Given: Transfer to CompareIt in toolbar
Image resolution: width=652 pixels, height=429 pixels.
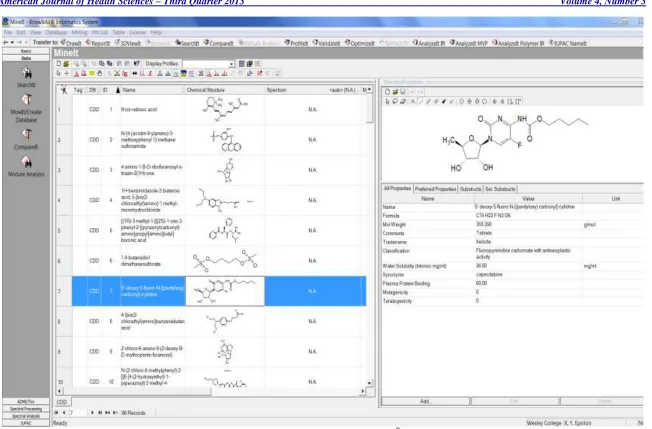Looking at the screenshot, I should click(219, 43).
